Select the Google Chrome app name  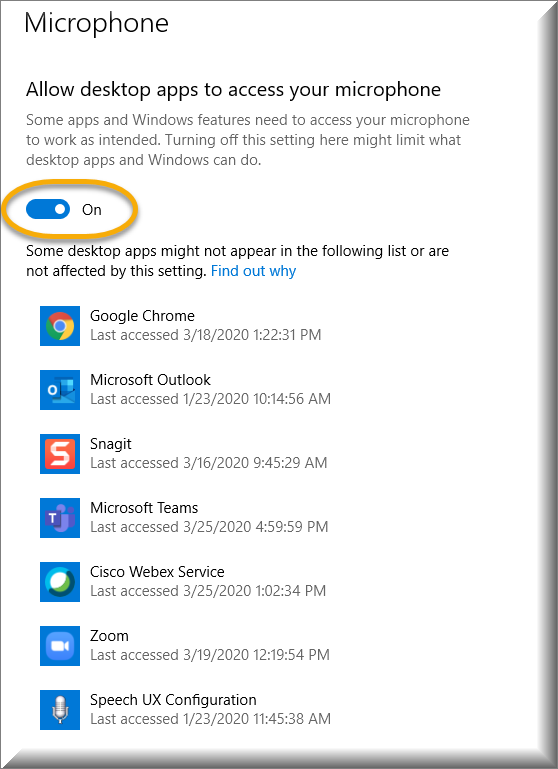pyautogui.click(x=142, y=316)
